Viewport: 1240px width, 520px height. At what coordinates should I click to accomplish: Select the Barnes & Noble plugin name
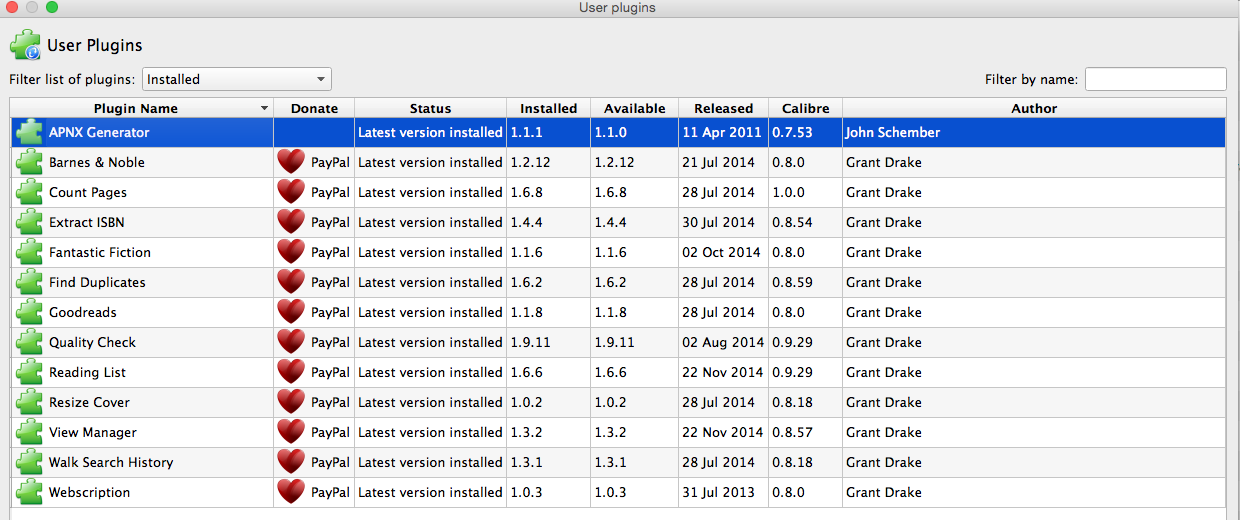click(97, 162)
